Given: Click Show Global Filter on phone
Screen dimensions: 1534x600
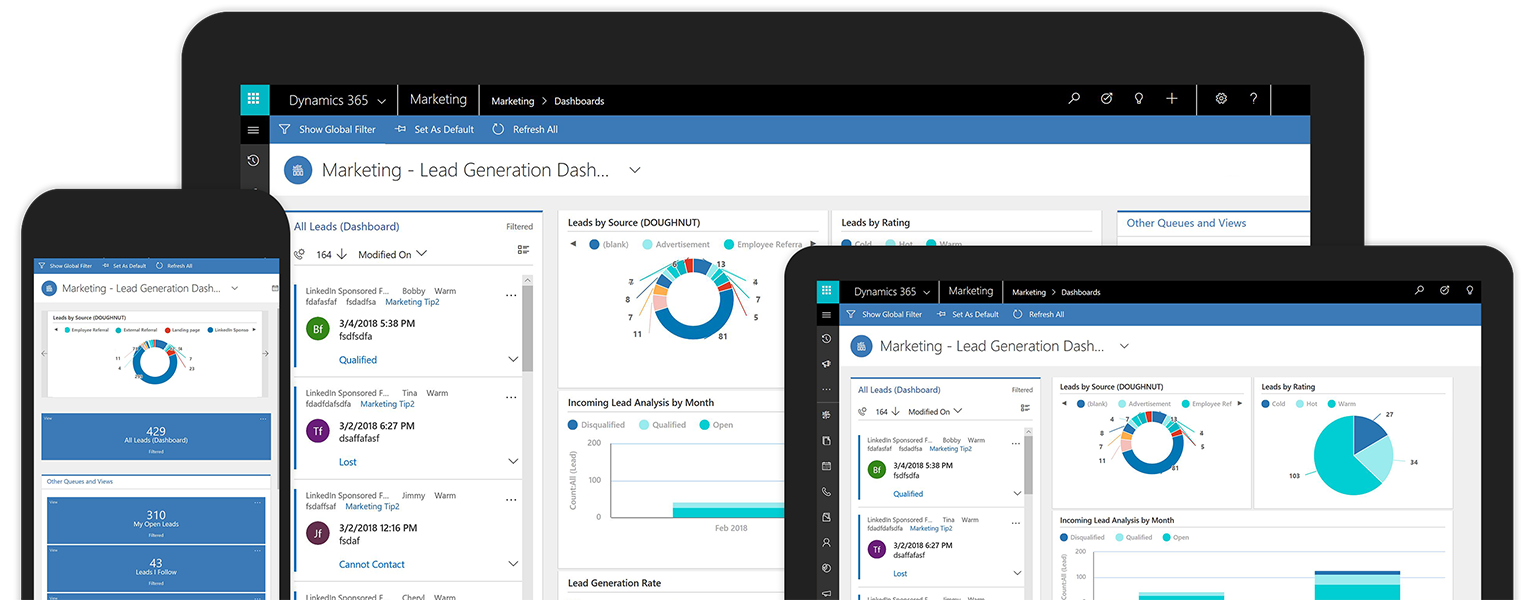Looking at the screenshot, I should [65, 266].
